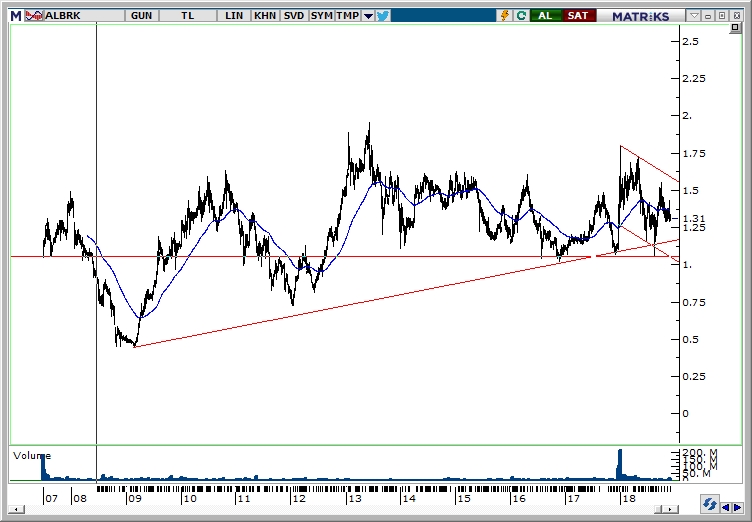
Task: Select the 13 year marker on time axis
Action: (354, 498)
